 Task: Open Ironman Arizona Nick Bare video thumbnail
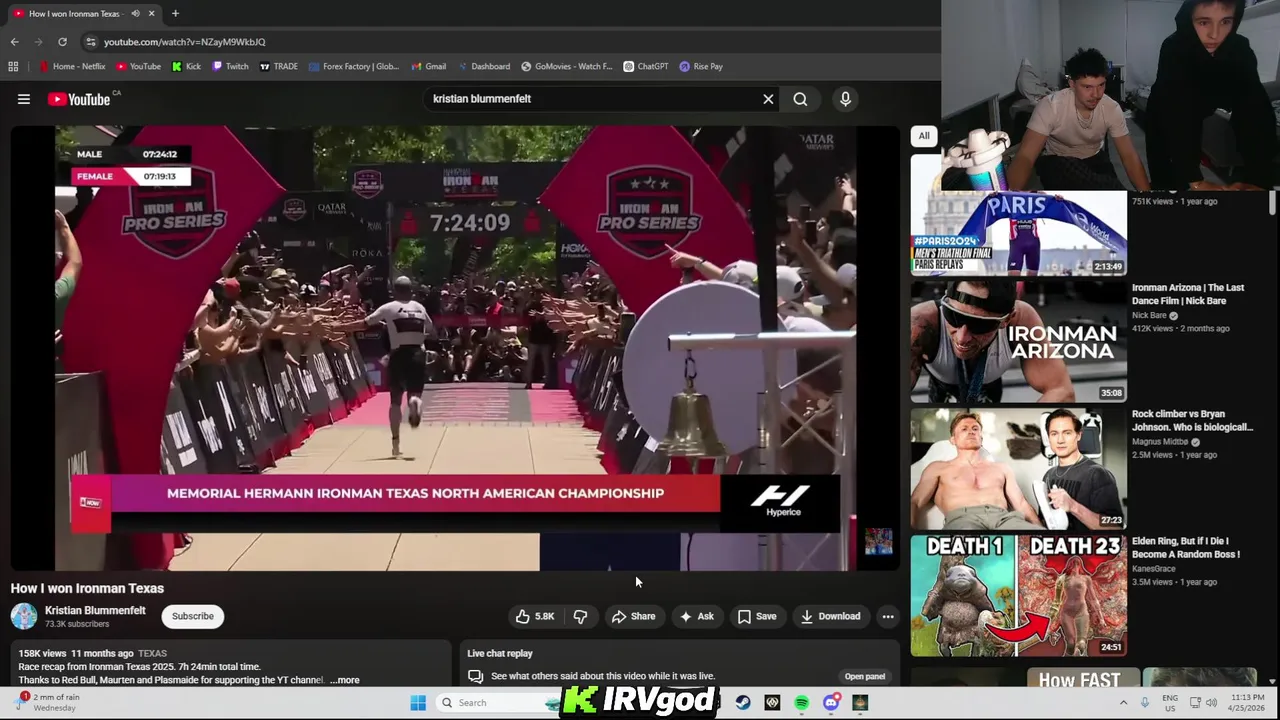pyautogui.click(x=1018, y=341)
